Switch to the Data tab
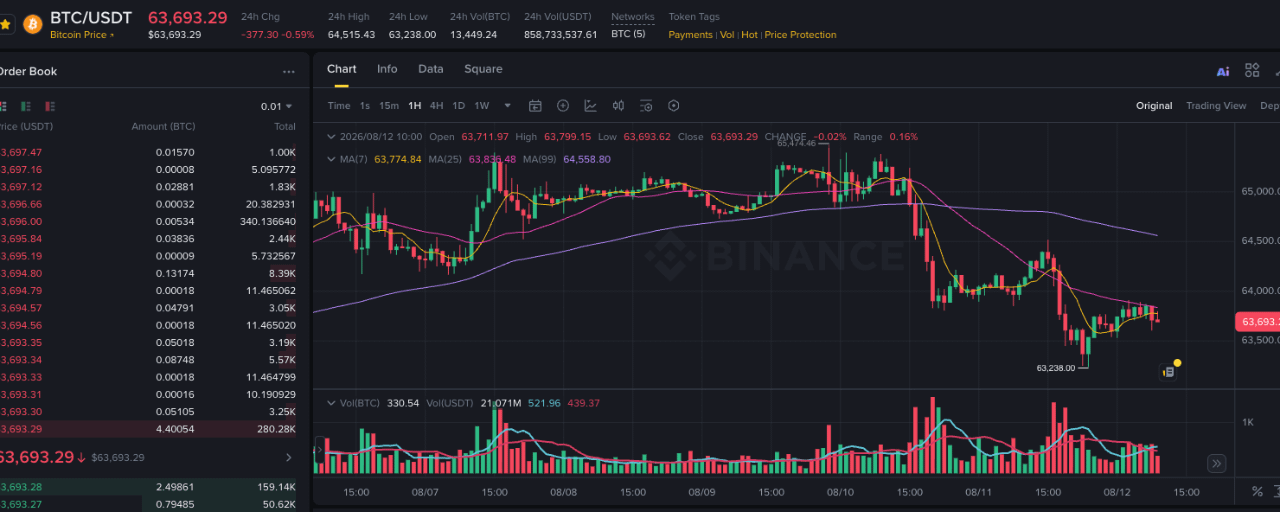The image size is (1280, 512). [x=431, y=69]
